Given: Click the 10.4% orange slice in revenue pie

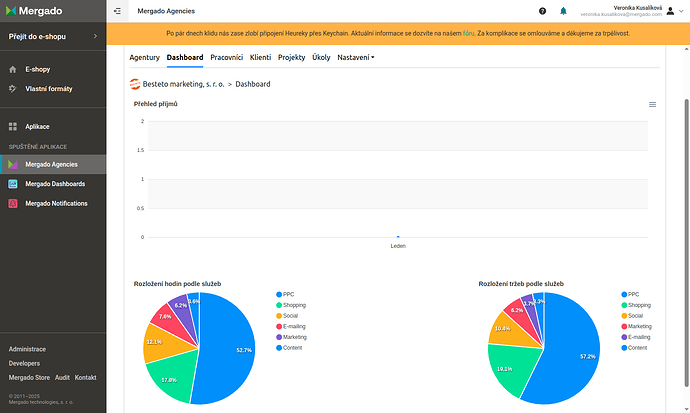Looking at the screenshot, I should click(x=513, y=331).
